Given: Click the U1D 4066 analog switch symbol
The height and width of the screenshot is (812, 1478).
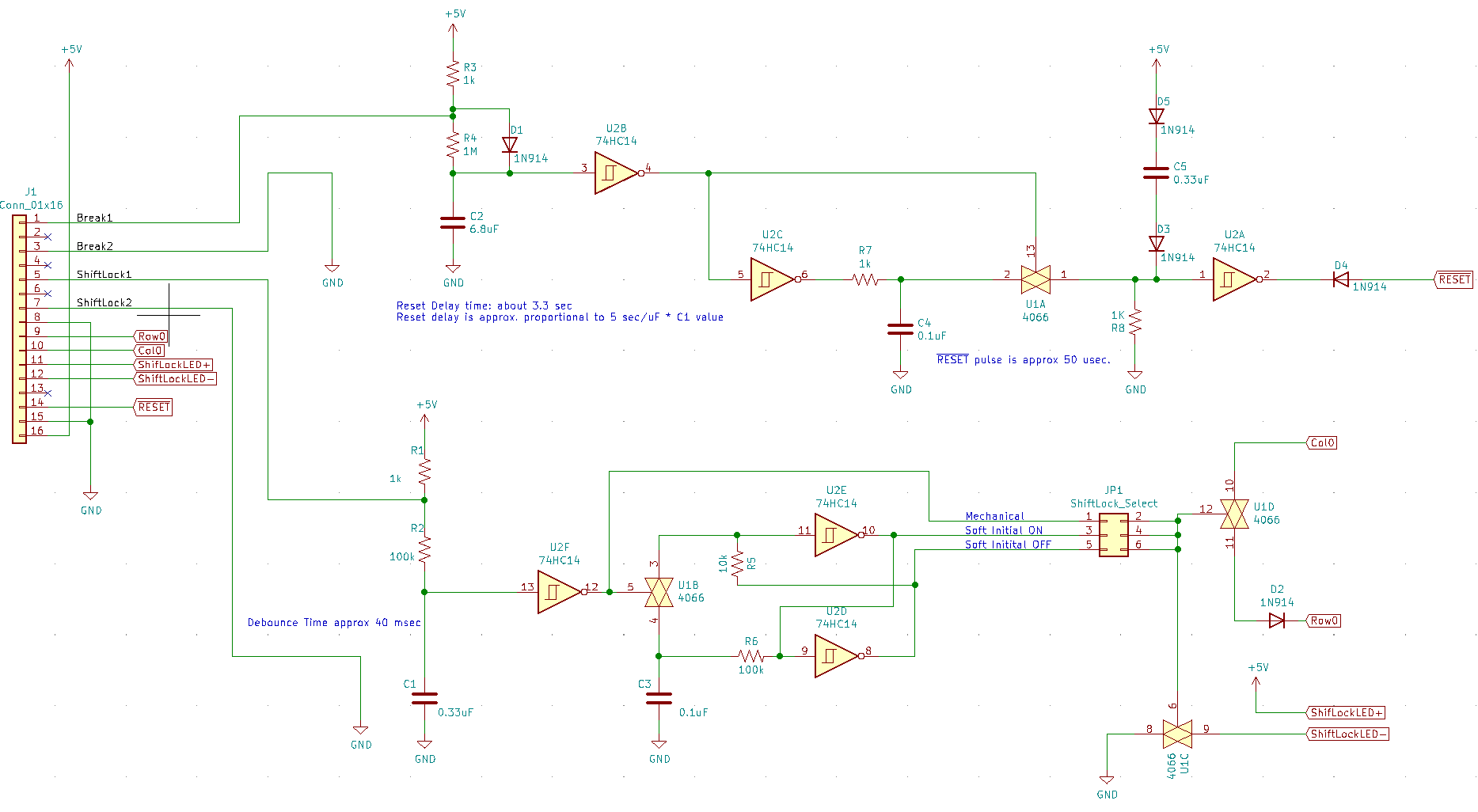Looking at the screenshot, I should click(x=1234, y=514).
